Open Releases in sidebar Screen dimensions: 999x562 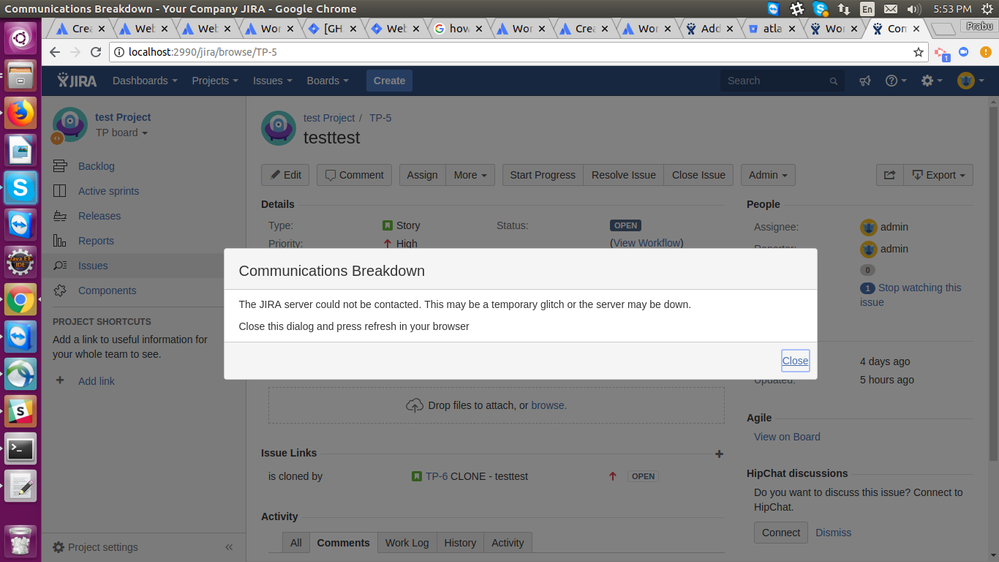click(x=99, y=216)
